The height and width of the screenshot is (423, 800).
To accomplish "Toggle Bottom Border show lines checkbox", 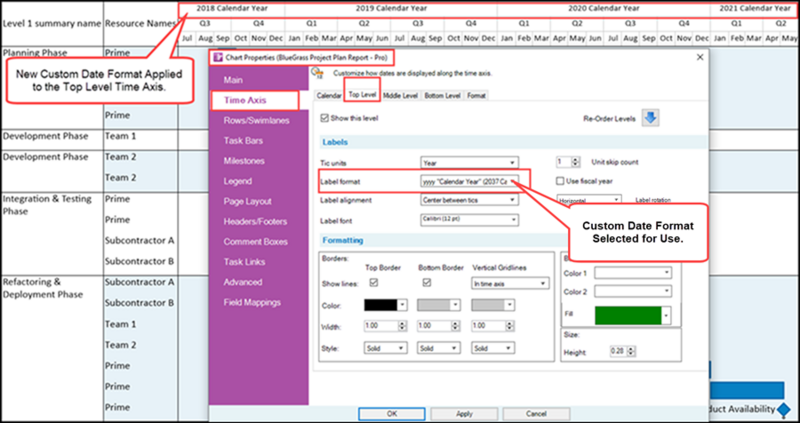I will pyautogui.click(x=427, y=283).
